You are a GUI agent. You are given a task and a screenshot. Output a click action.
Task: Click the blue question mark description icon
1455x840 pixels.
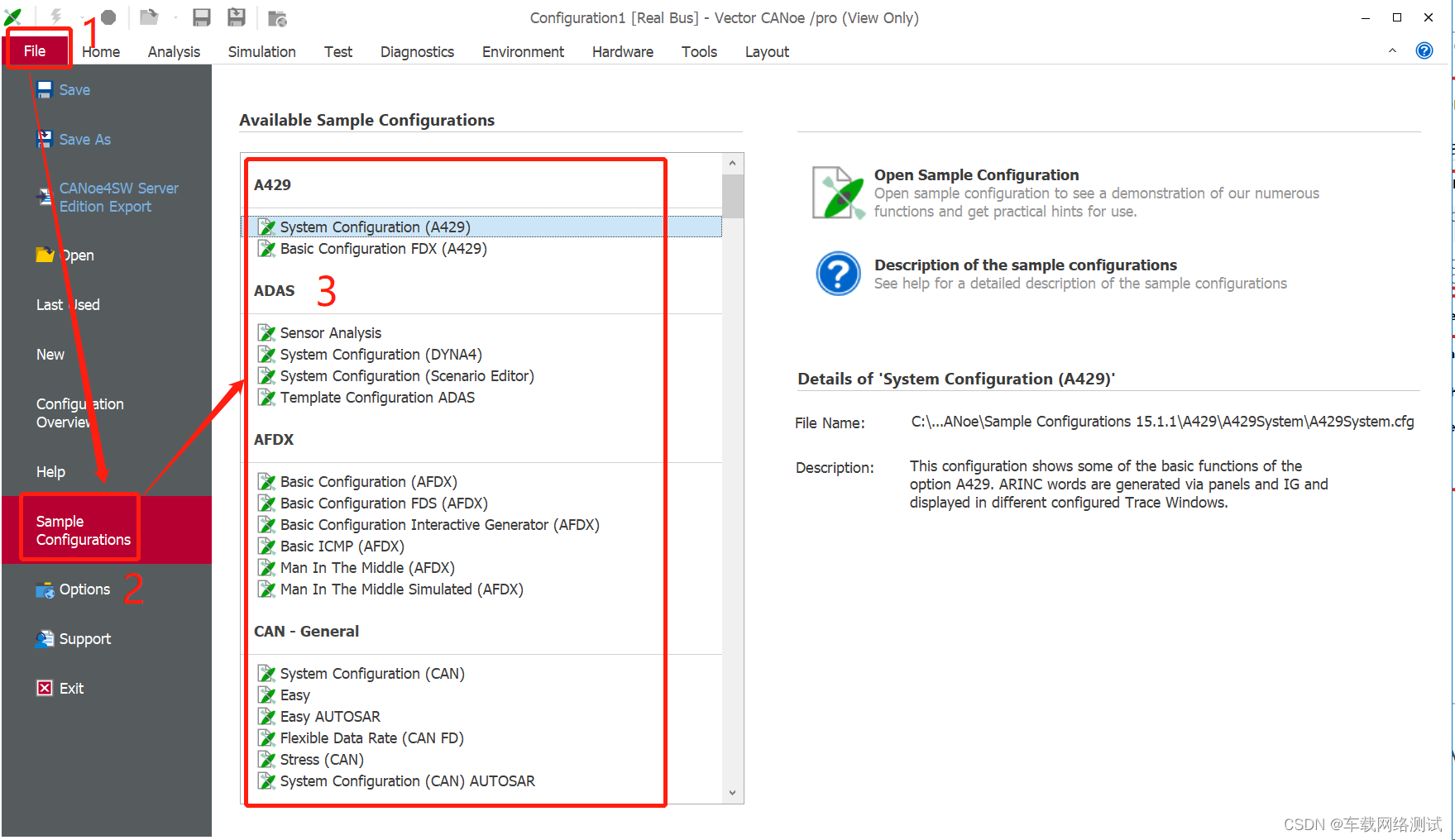click(838, 274)
